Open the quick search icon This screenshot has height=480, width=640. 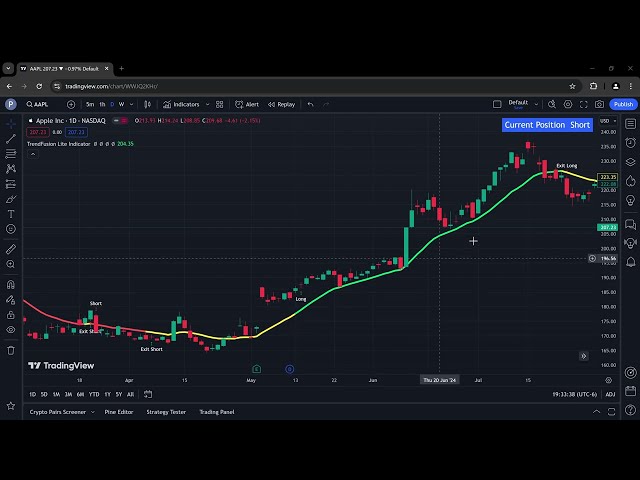tap(552, 104)
